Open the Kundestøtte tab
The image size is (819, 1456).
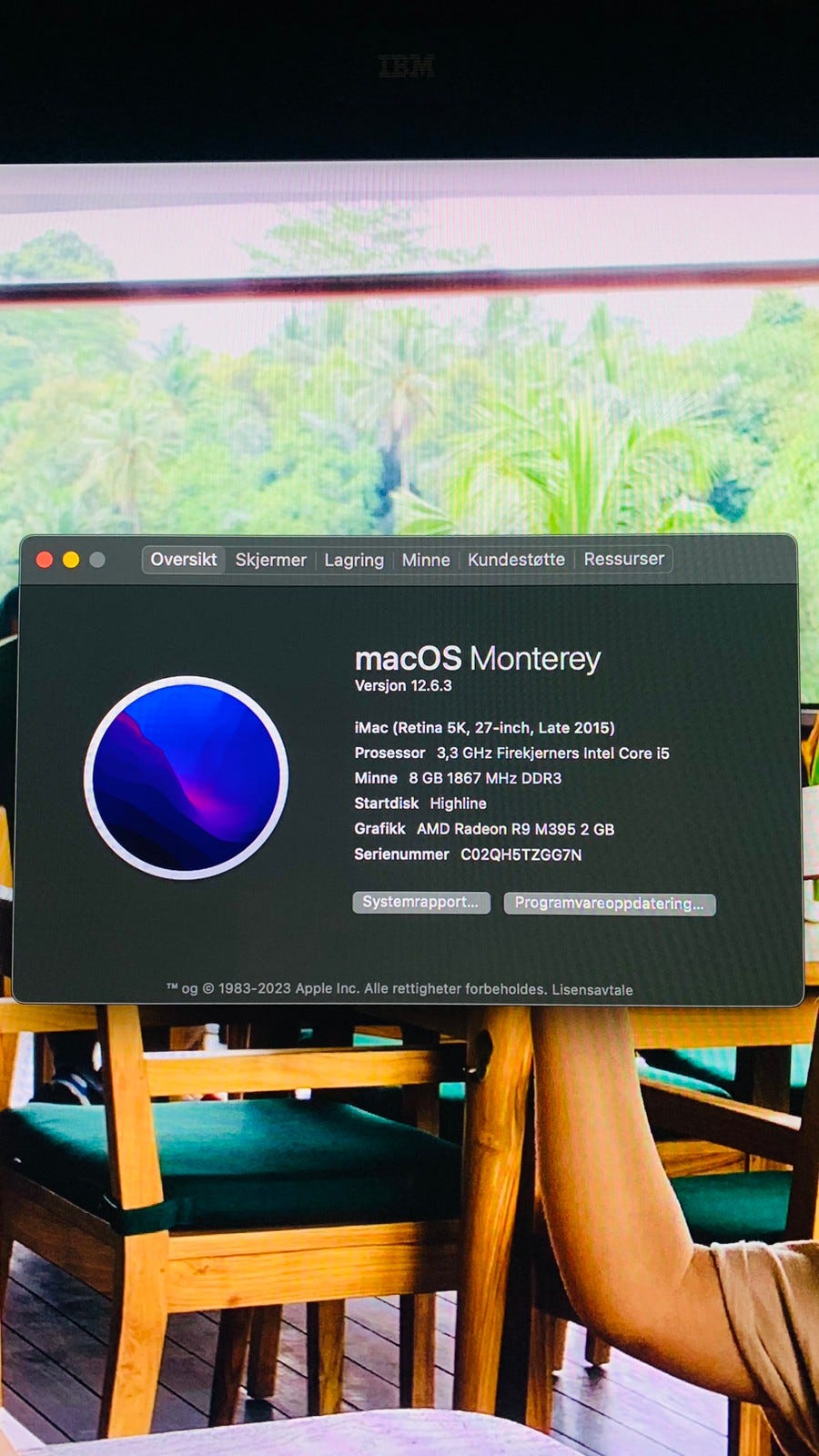tap(516, 560)
